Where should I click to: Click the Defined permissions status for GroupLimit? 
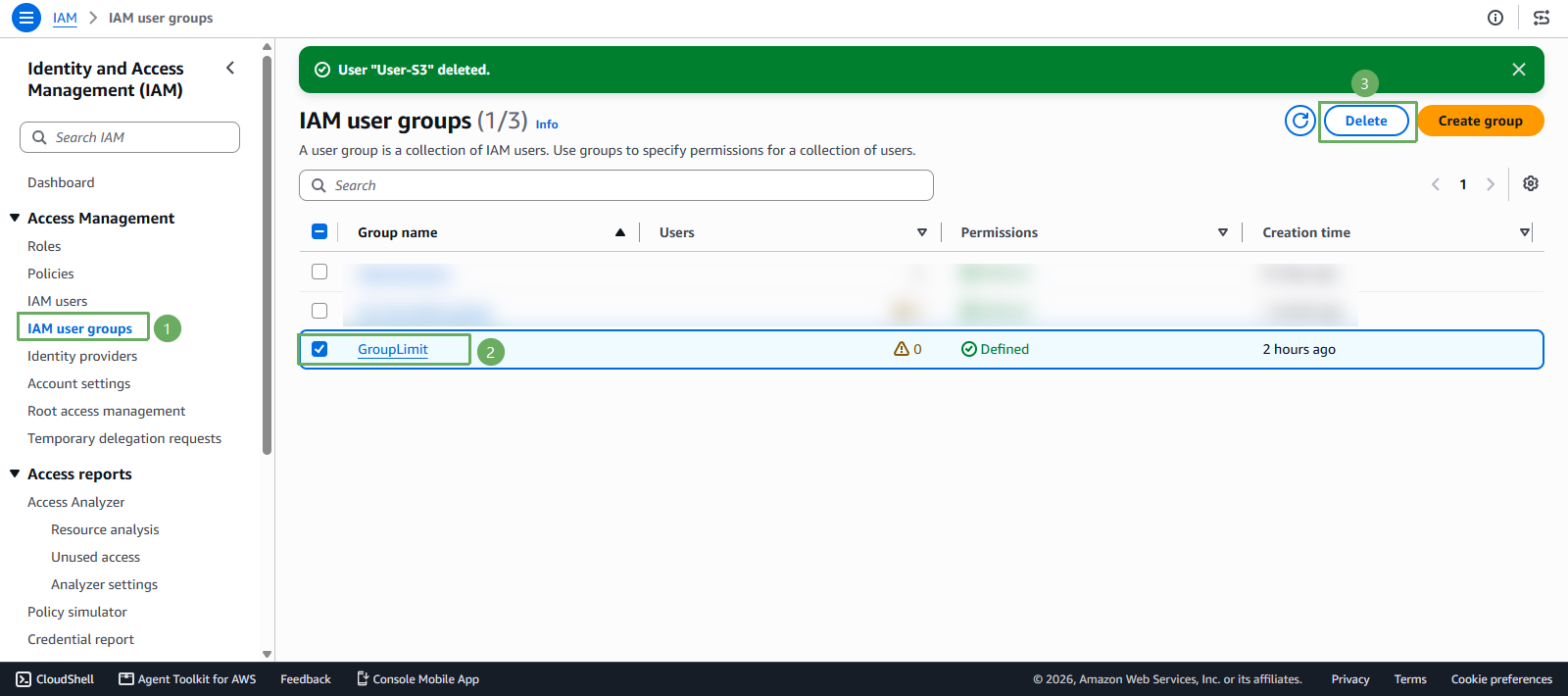coord(995,349)
